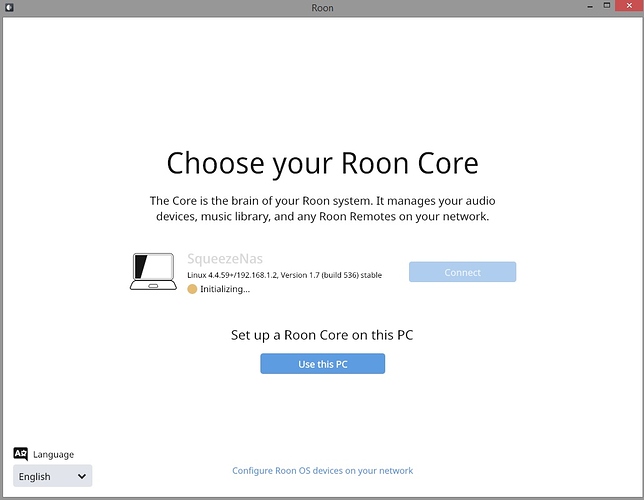644x500 pixels.
Task: Click the Core description paragraph
Action: pos(322,209)
